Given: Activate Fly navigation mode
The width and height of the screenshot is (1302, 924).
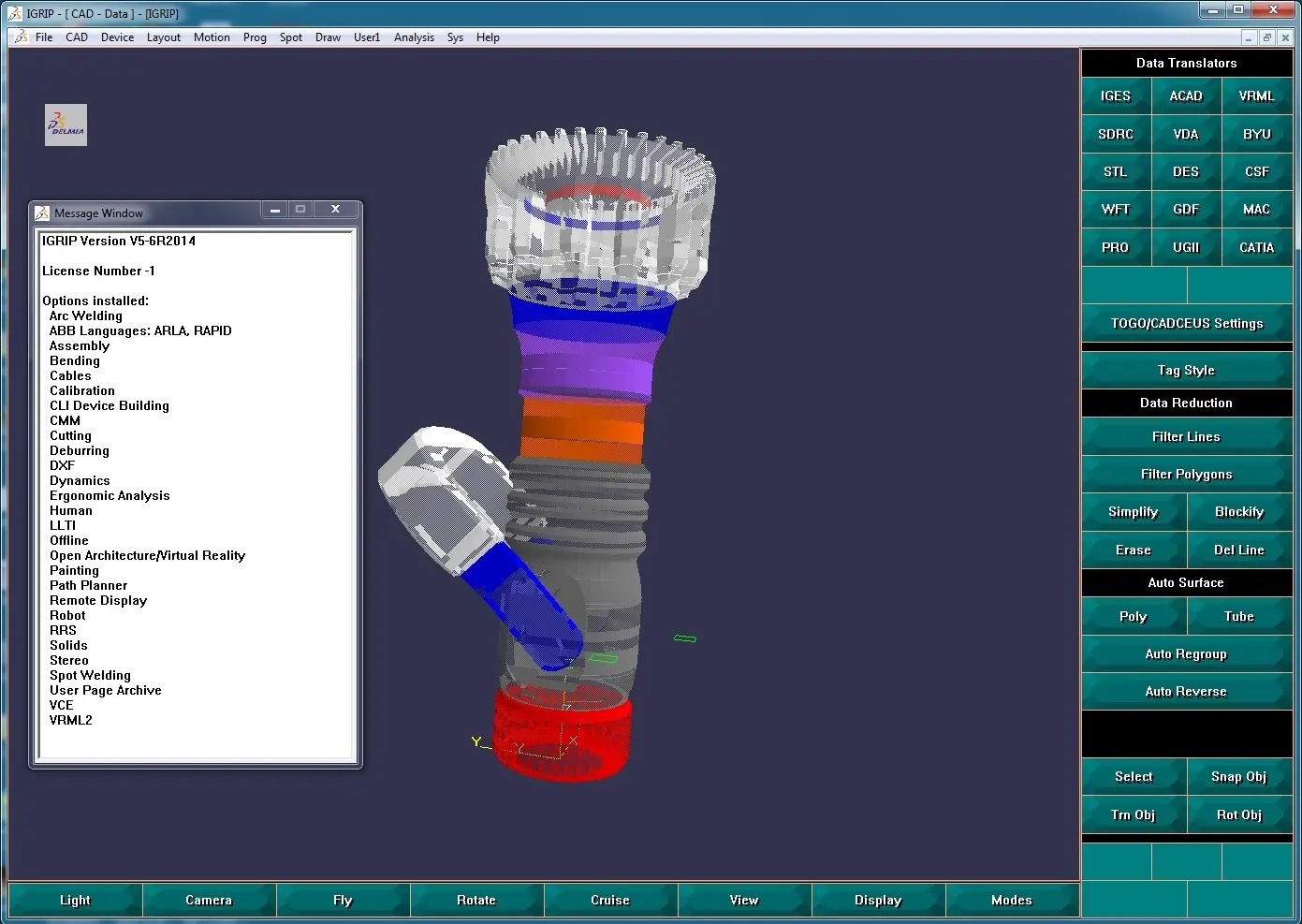Looking at the screenshot, I should [x=343, y=901].
